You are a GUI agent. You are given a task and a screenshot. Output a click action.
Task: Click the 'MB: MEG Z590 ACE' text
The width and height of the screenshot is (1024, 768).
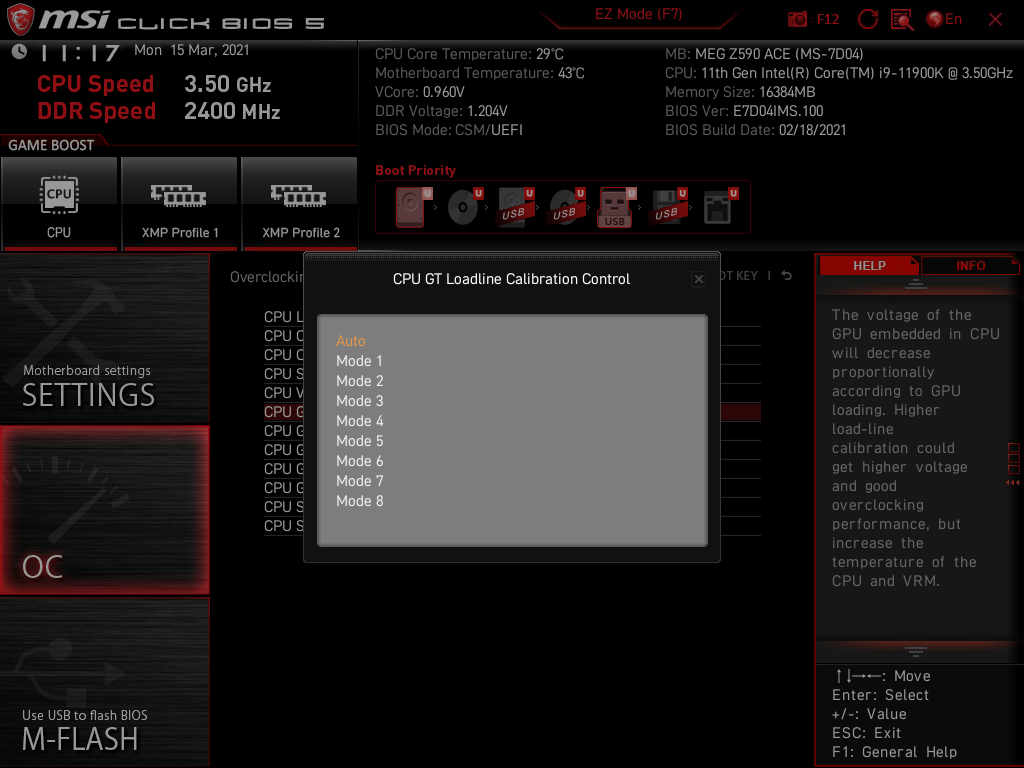(x=764, y=54)
